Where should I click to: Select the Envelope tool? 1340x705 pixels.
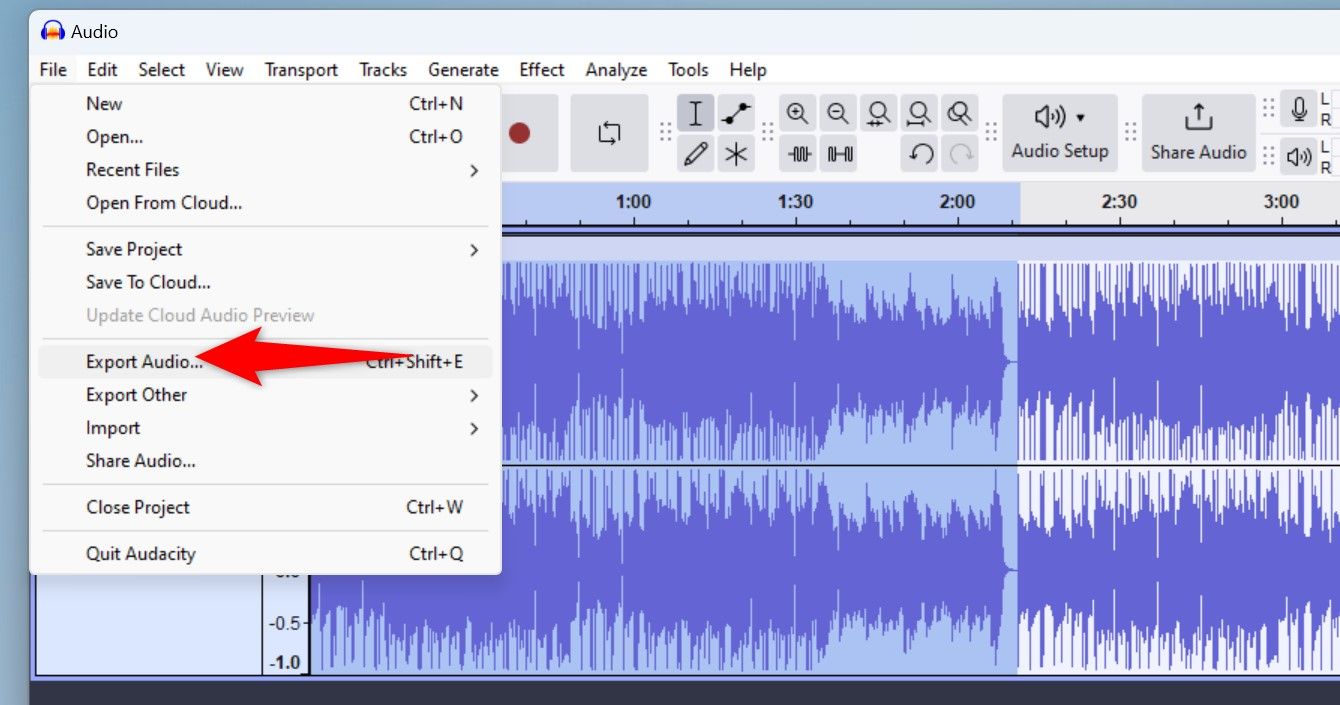pos(737,113)
